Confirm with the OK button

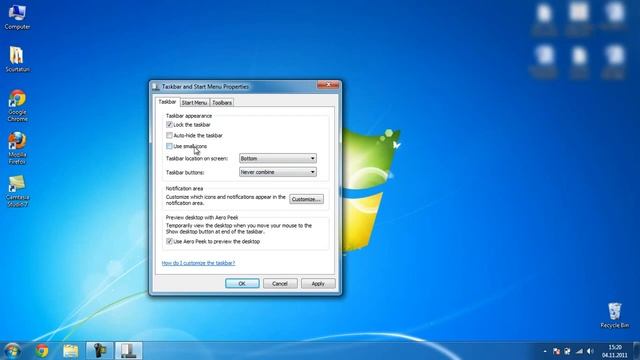coord(242,283)
